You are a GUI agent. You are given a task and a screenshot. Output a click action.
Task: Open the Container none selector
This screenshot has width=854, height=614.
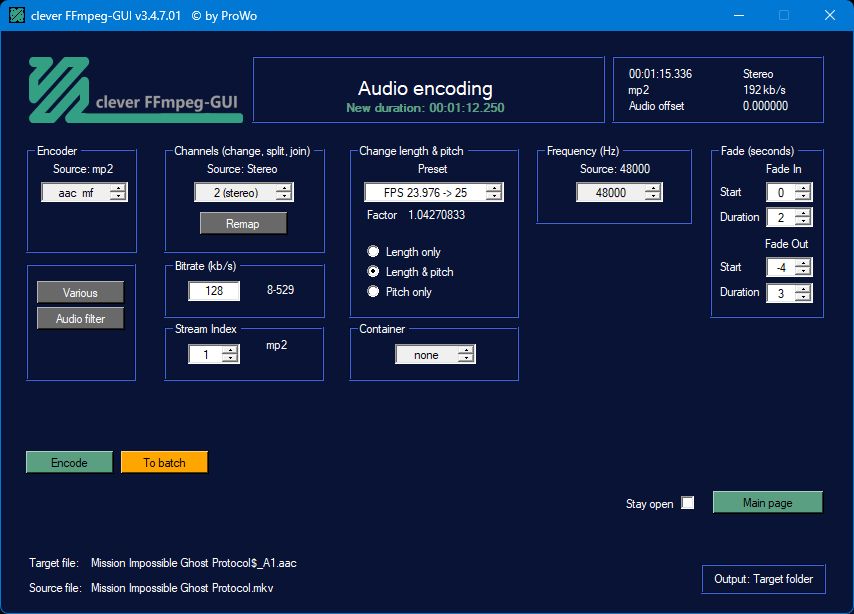point(435,355)
